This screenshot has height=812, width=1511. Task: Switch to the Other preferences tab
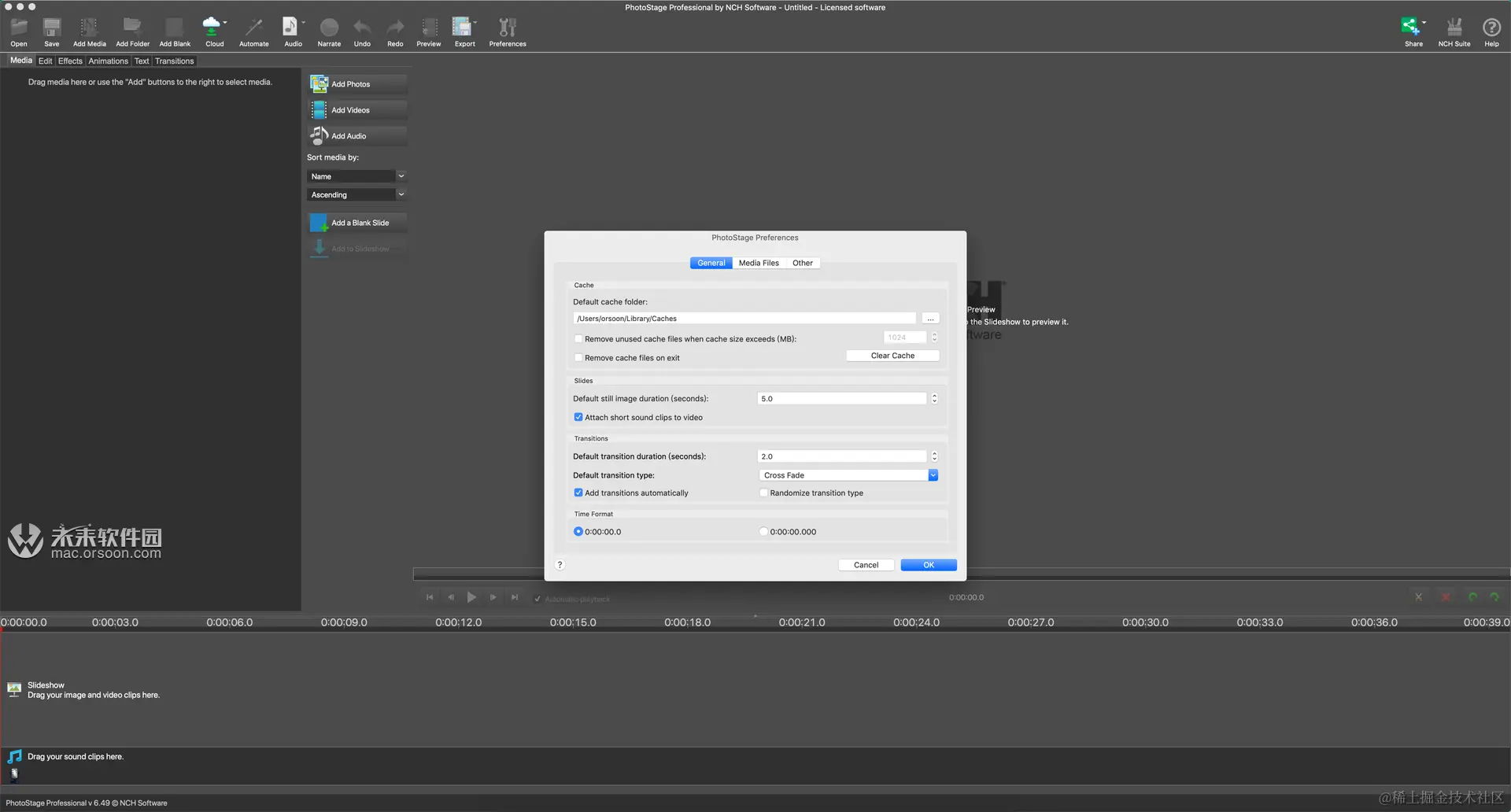(x=803, y=263)
